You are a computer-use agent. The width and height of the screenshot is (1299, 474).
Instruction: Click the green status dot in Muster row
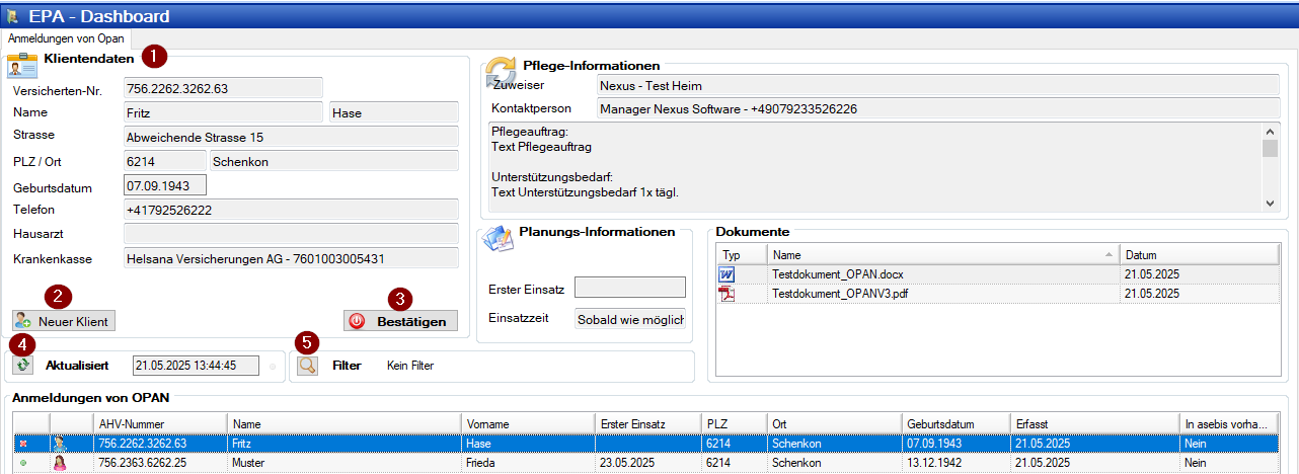22,463
